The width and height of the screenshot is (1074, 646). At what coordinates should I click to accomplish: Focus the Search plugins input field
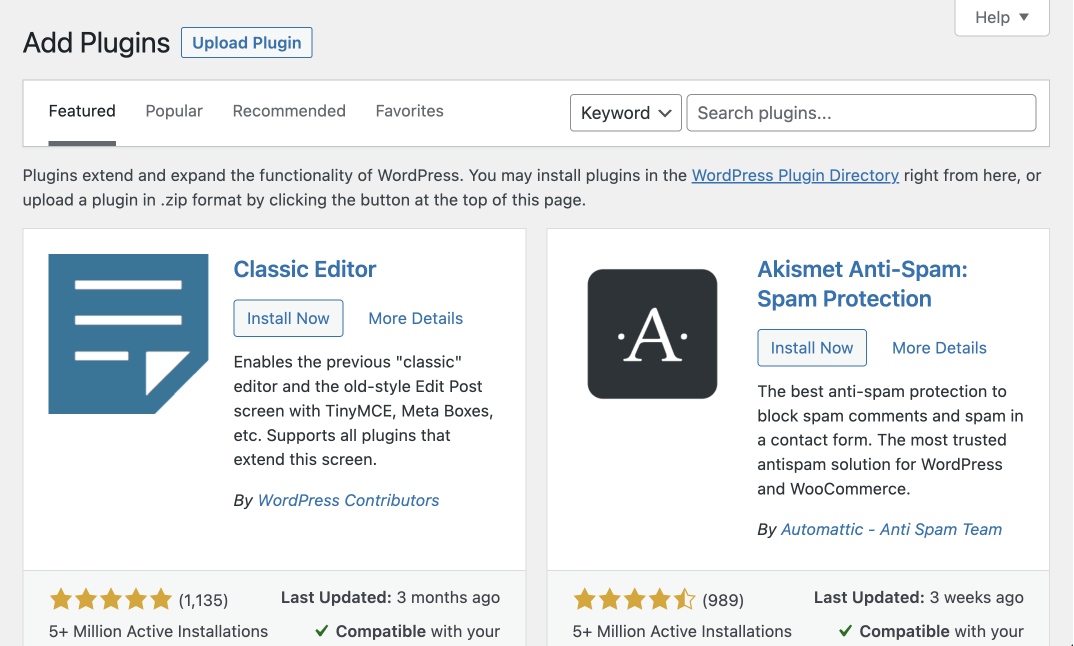[861, 112]
